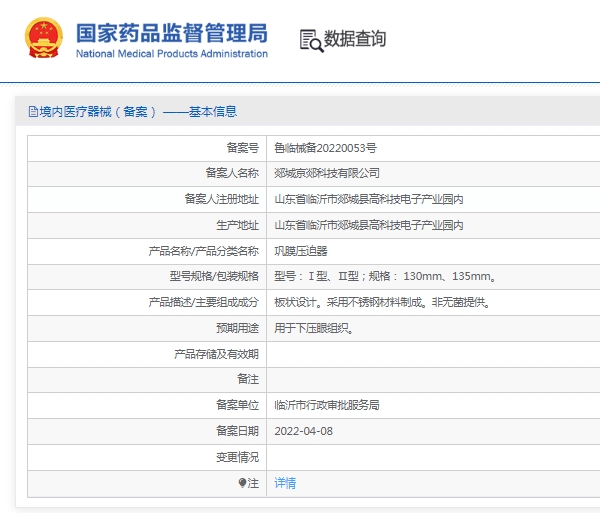Image resolution: width=600 pixels, height=513 pixels.
Task: Click the 备案人名称 label
Action: pos(233,173)
